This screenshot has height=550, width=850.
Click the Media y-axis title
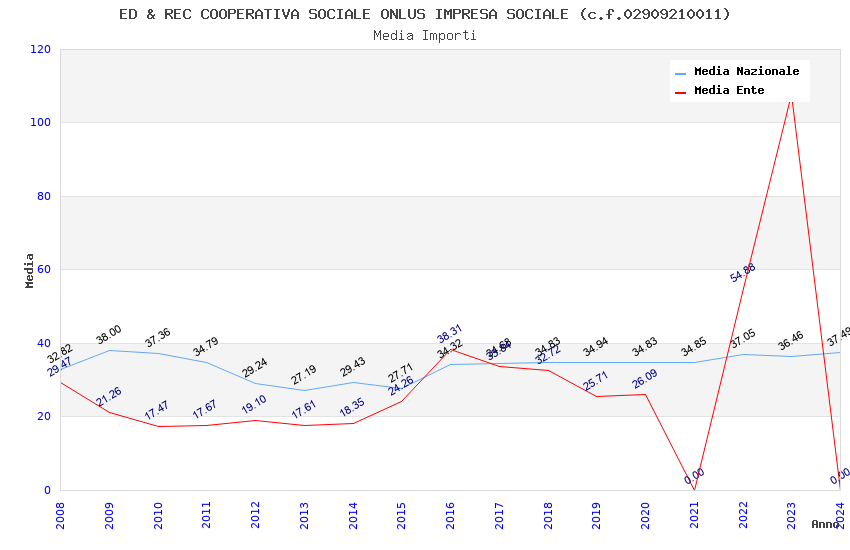click(x=29, y=270)
